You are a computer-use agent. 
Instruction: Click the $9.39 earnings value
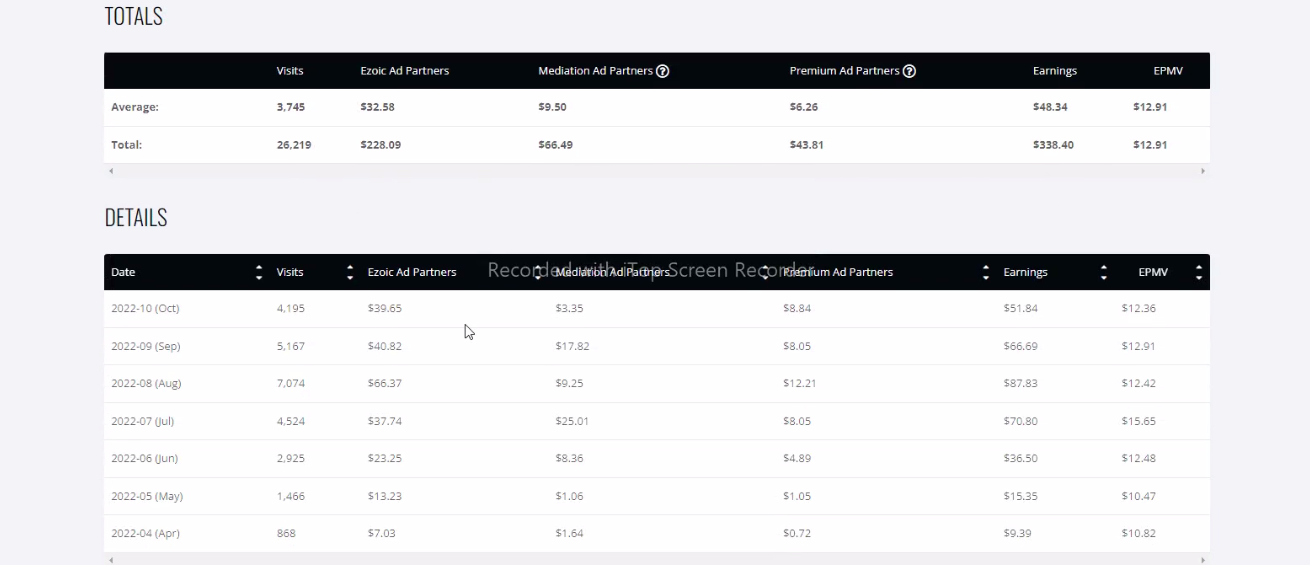tap(1018, 534)
